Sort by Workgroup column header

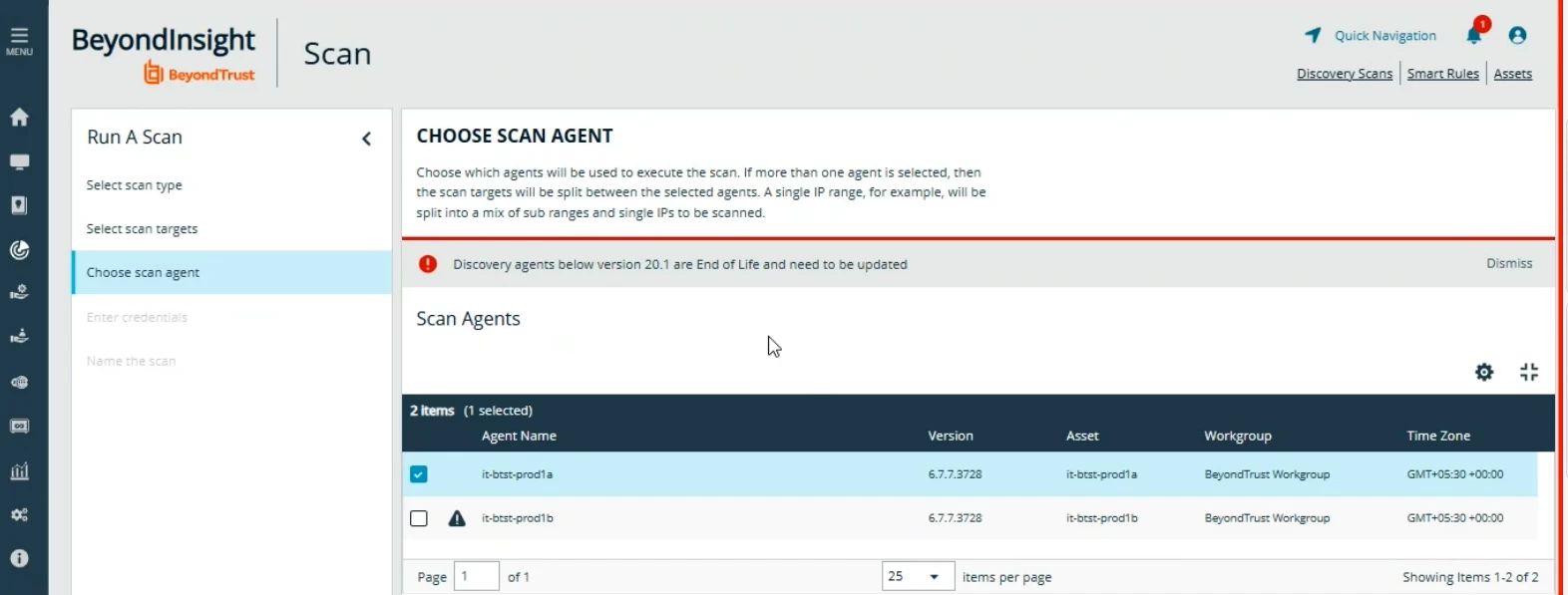(1237, 436)
